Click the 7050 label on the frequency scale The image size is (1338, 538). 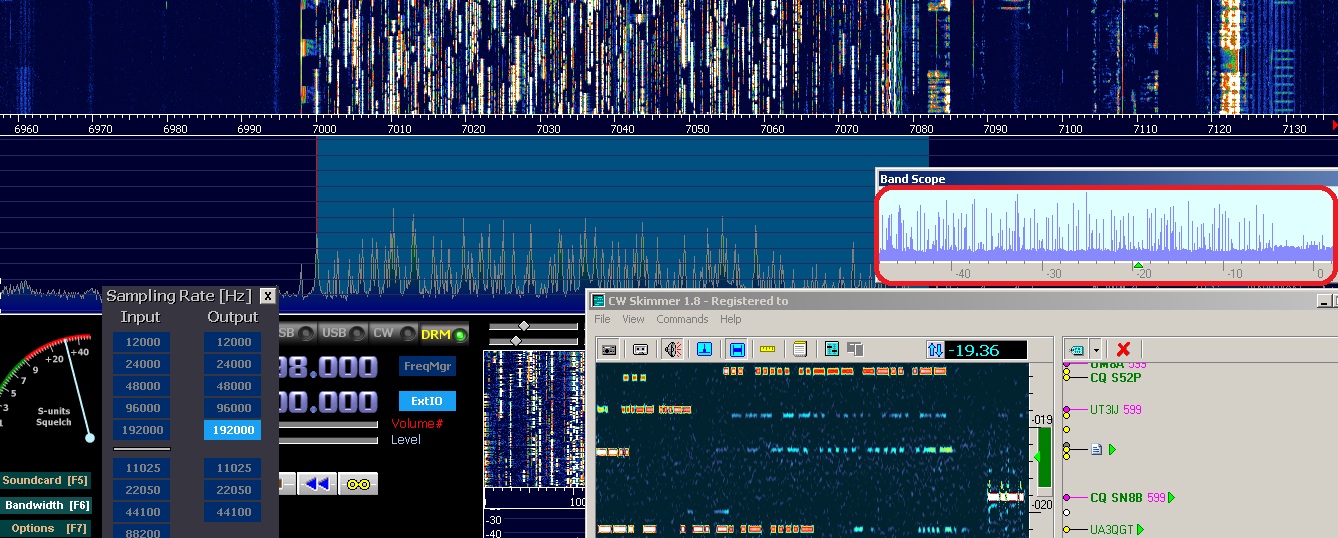click(x=697, y=129)
